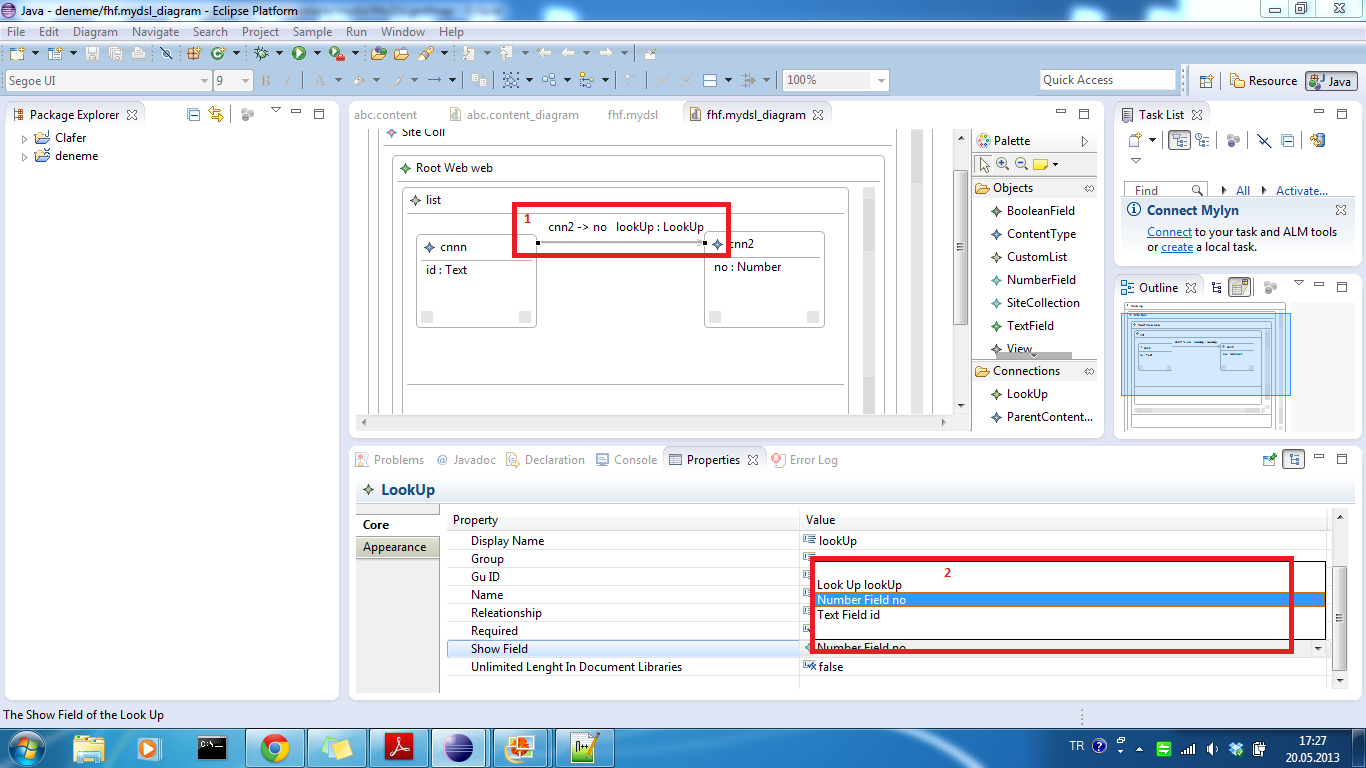Click the Back navigation arrow icon

pyautogui.click(x=568, y=53)
